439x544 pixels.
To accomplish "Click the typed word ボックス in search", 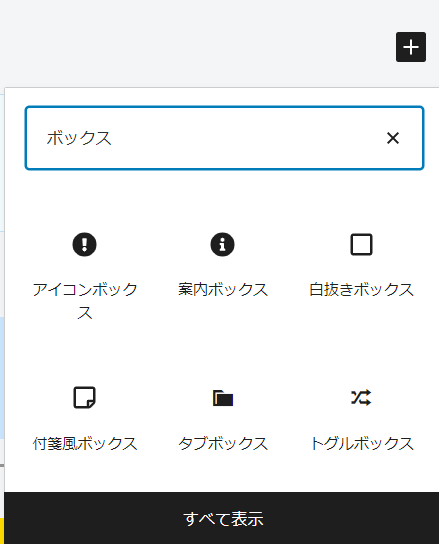I will (x=79, y=138).
